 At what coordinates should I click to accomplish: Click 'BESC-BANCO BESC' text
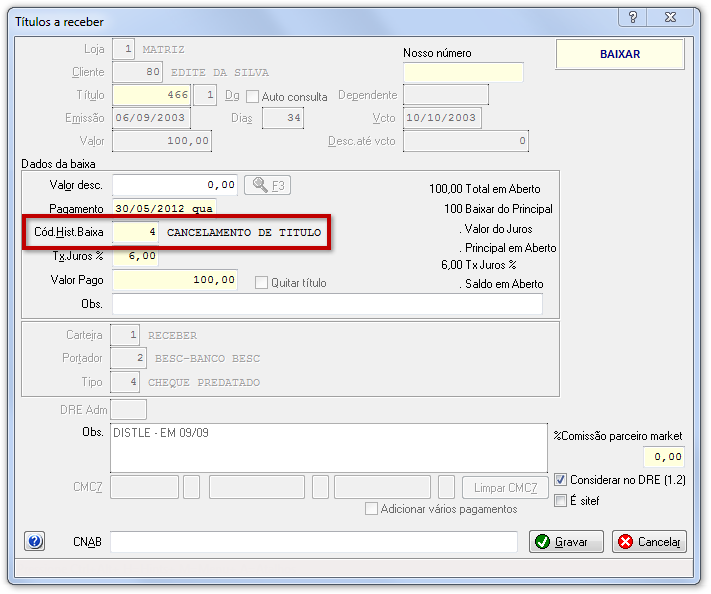(x=207, y=359)
